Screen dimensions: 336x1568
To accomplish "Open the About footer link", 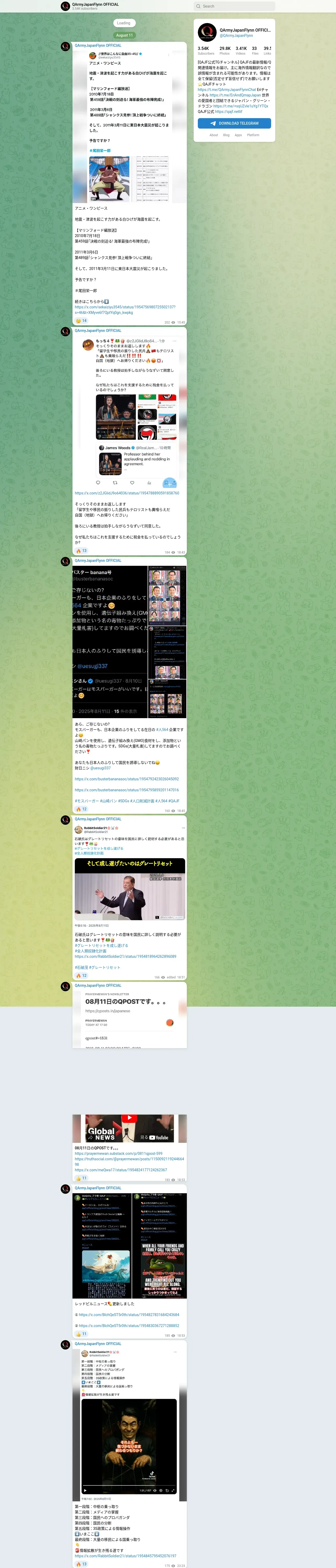I will 214,135.
